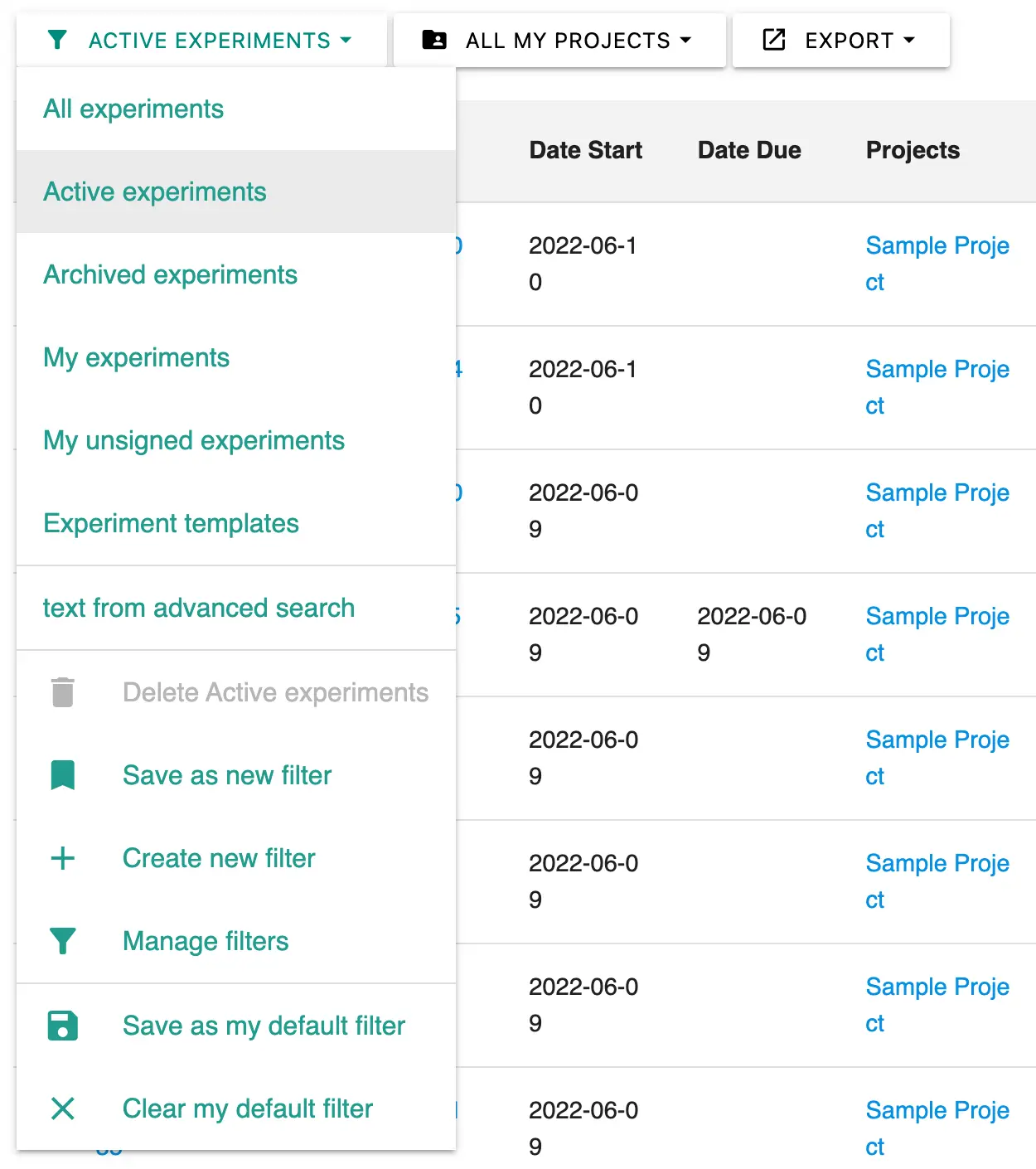Open the Export dropdown menu
This screenshot has height=1169, width=1036.
click(841, 40)
